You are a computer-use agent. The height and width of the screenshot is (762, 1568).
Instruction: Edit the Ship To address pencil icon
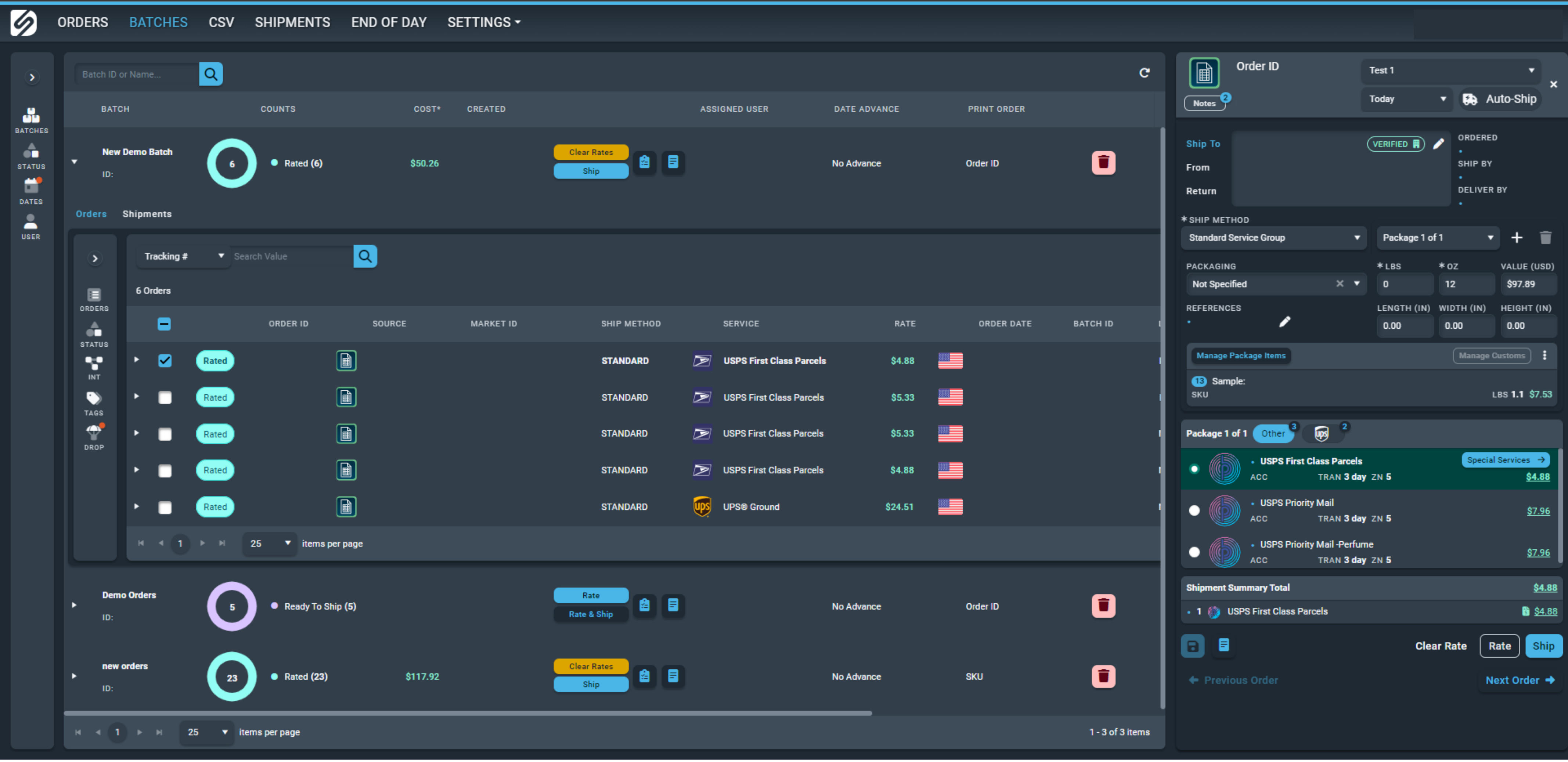tap(1438, 144)
